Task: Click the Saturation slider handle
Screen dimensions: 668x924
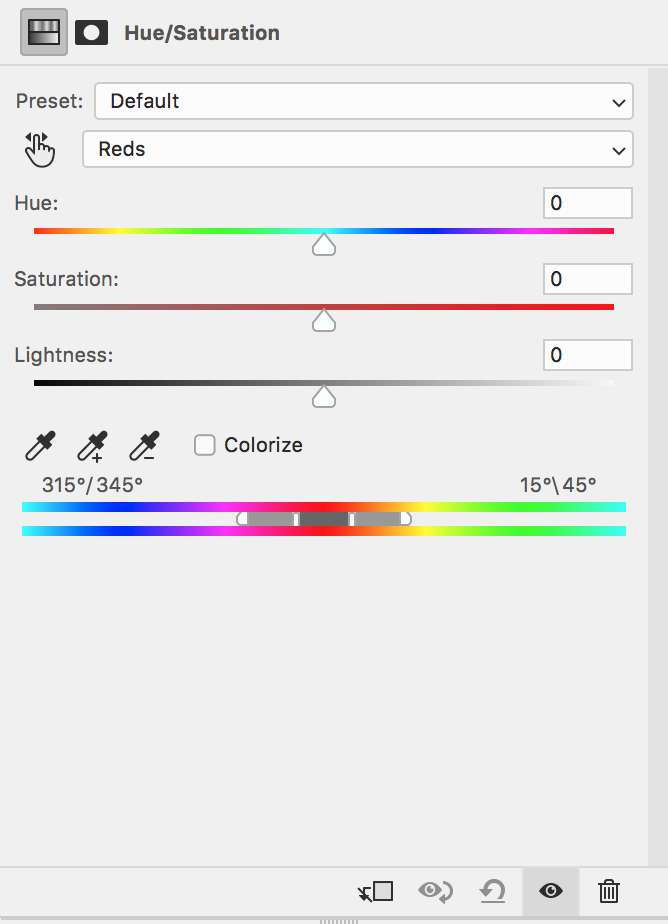Action: click(323, 320)
